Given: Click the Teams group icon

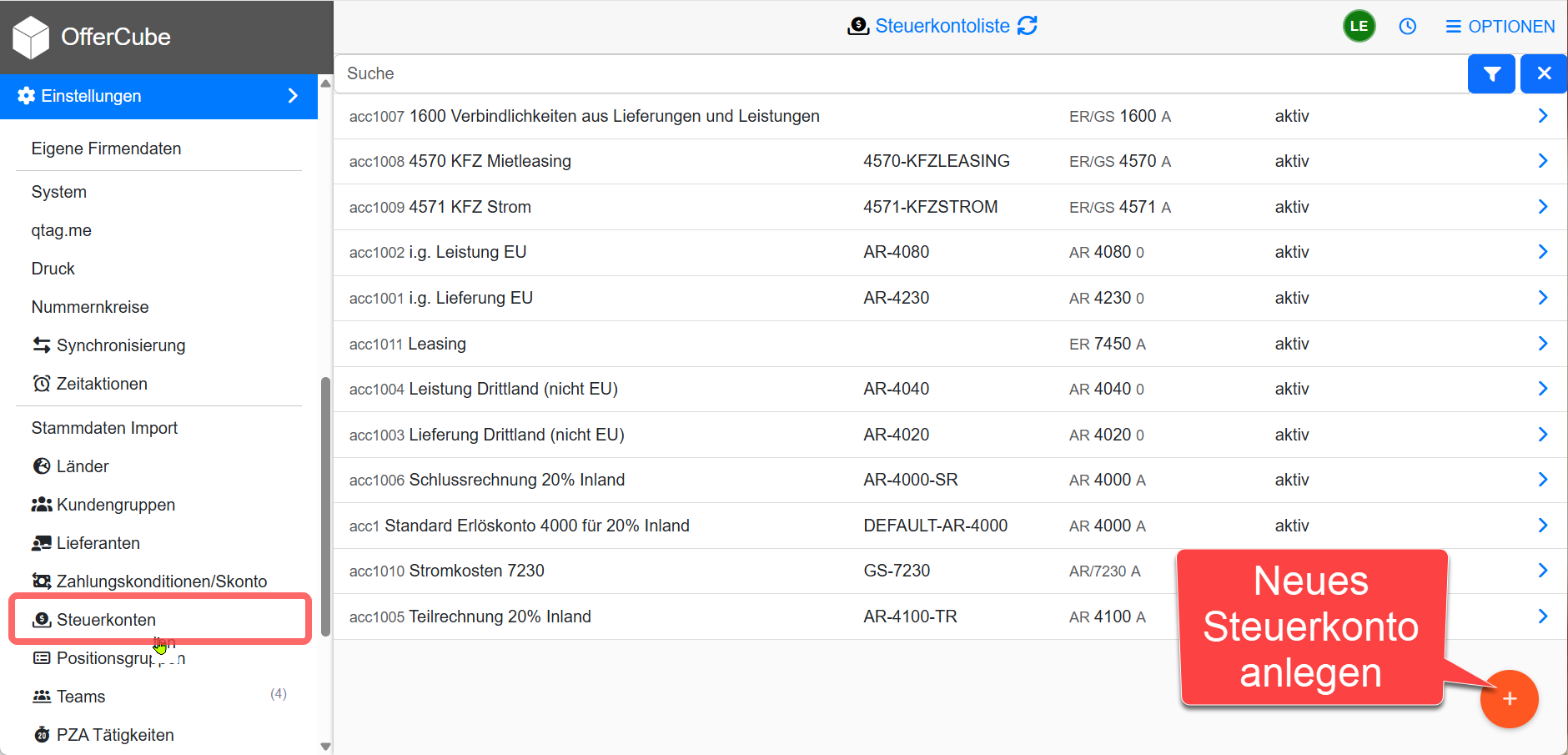Looking at the screenshot, I should pos(42,696).
